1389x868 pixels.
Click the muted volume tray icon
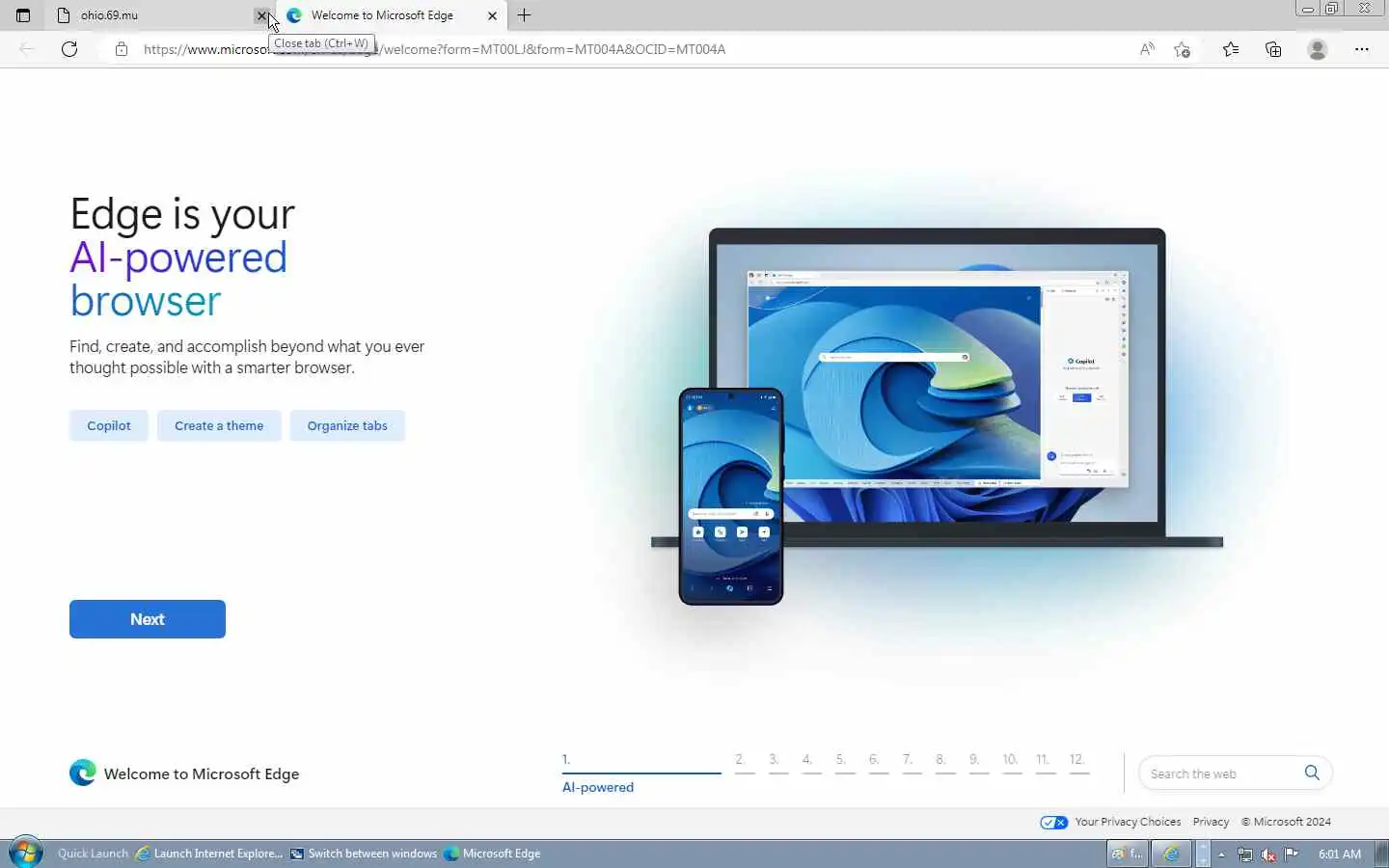click(1268, 854)
